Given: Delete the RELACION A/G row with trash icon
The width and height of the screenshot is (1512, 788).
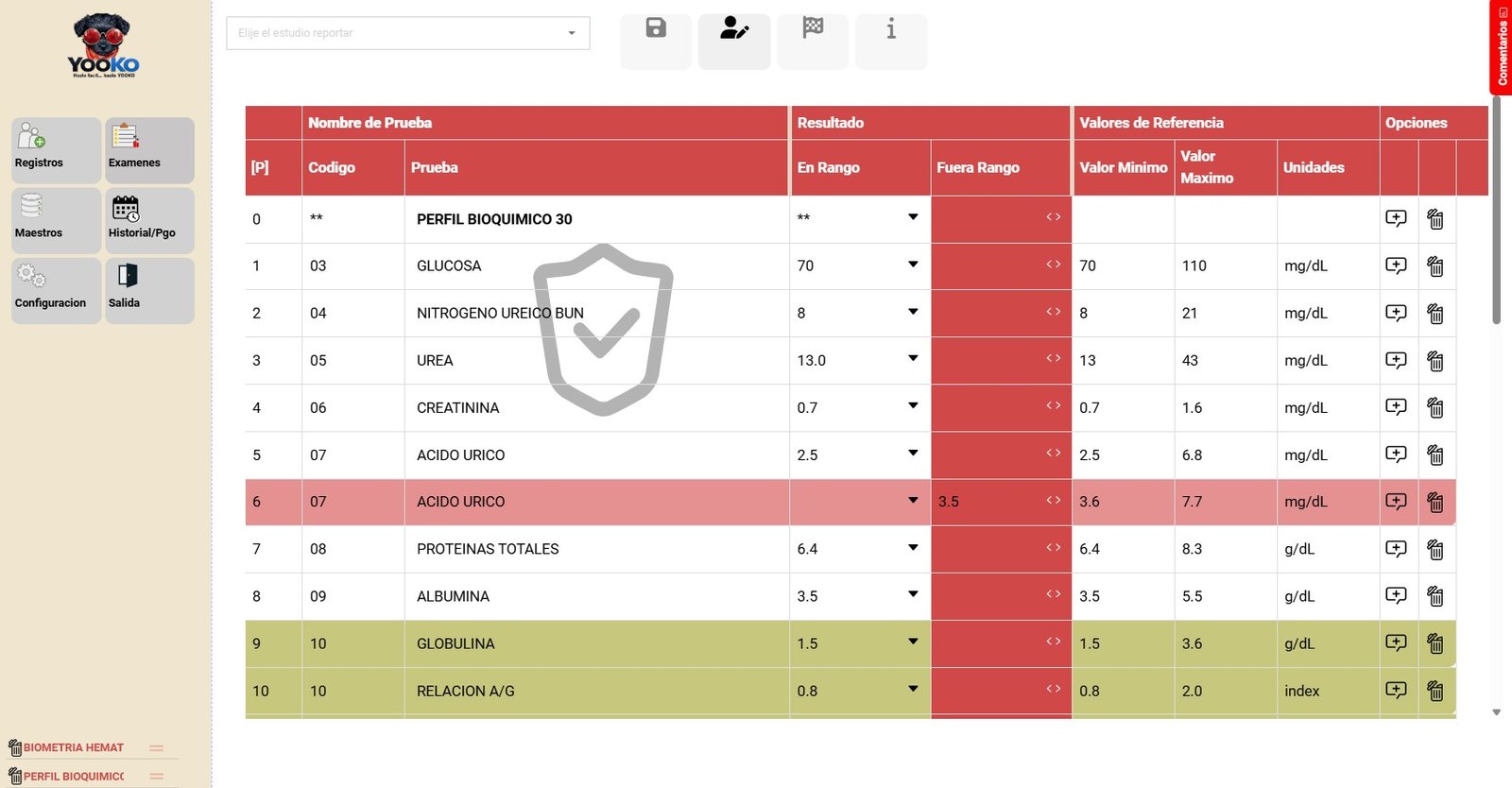Looking at the screenshot, I should click(1435, 692).
